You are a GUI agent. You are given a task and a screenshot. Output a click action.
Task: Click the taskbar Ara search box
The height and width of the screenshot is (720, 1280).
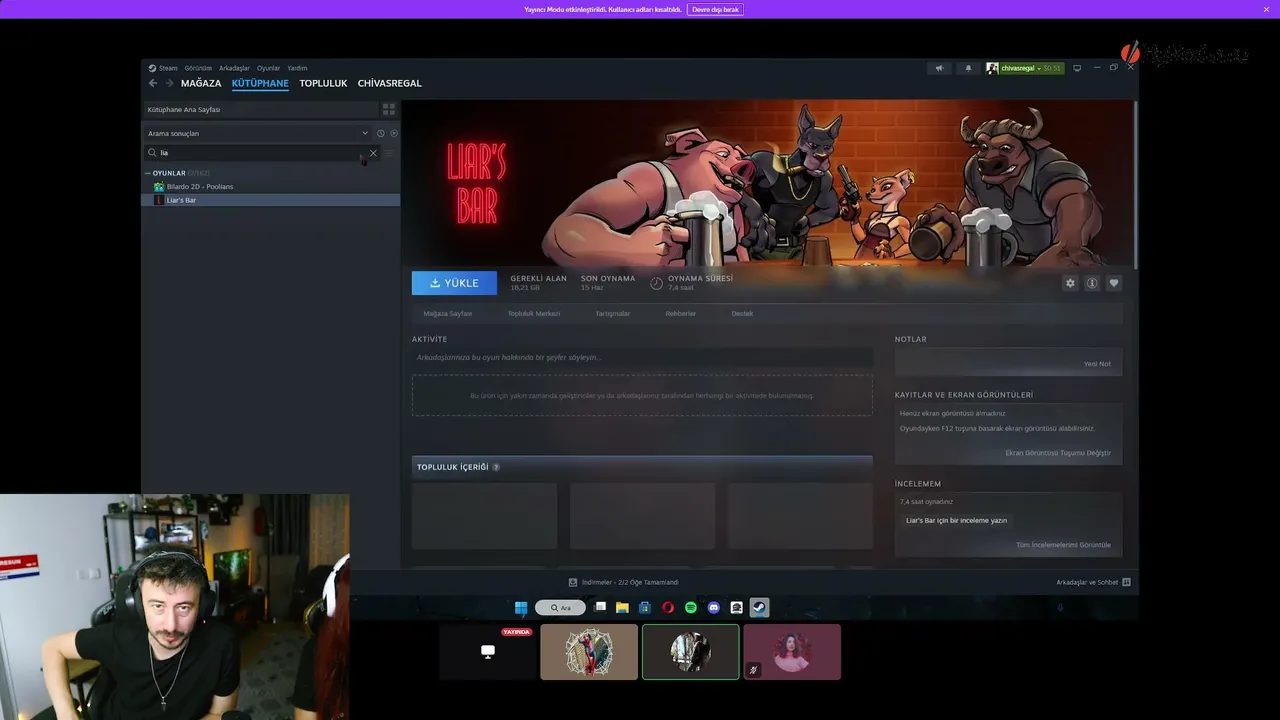560,607
